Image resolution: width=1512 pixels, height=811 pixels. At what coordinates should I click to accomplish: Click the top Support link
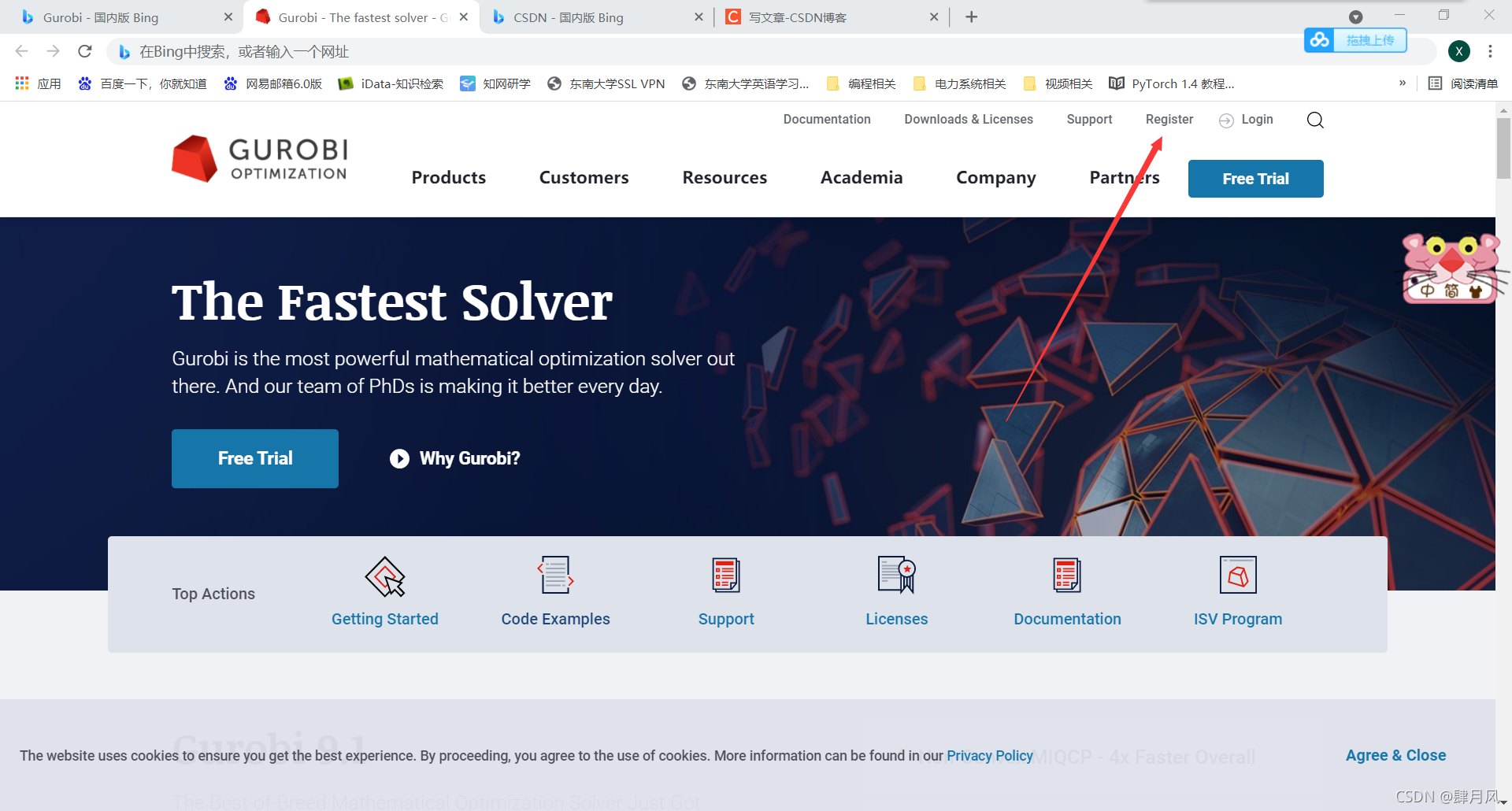coord(1089,119)
